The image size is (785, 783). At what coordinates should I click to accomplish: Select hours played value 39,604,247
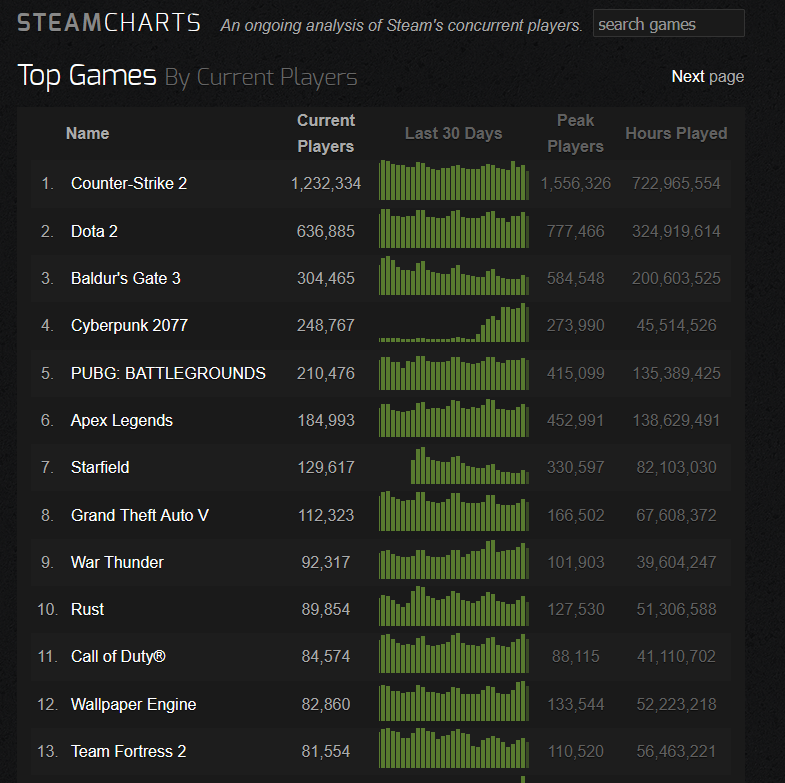pos(676,562)
